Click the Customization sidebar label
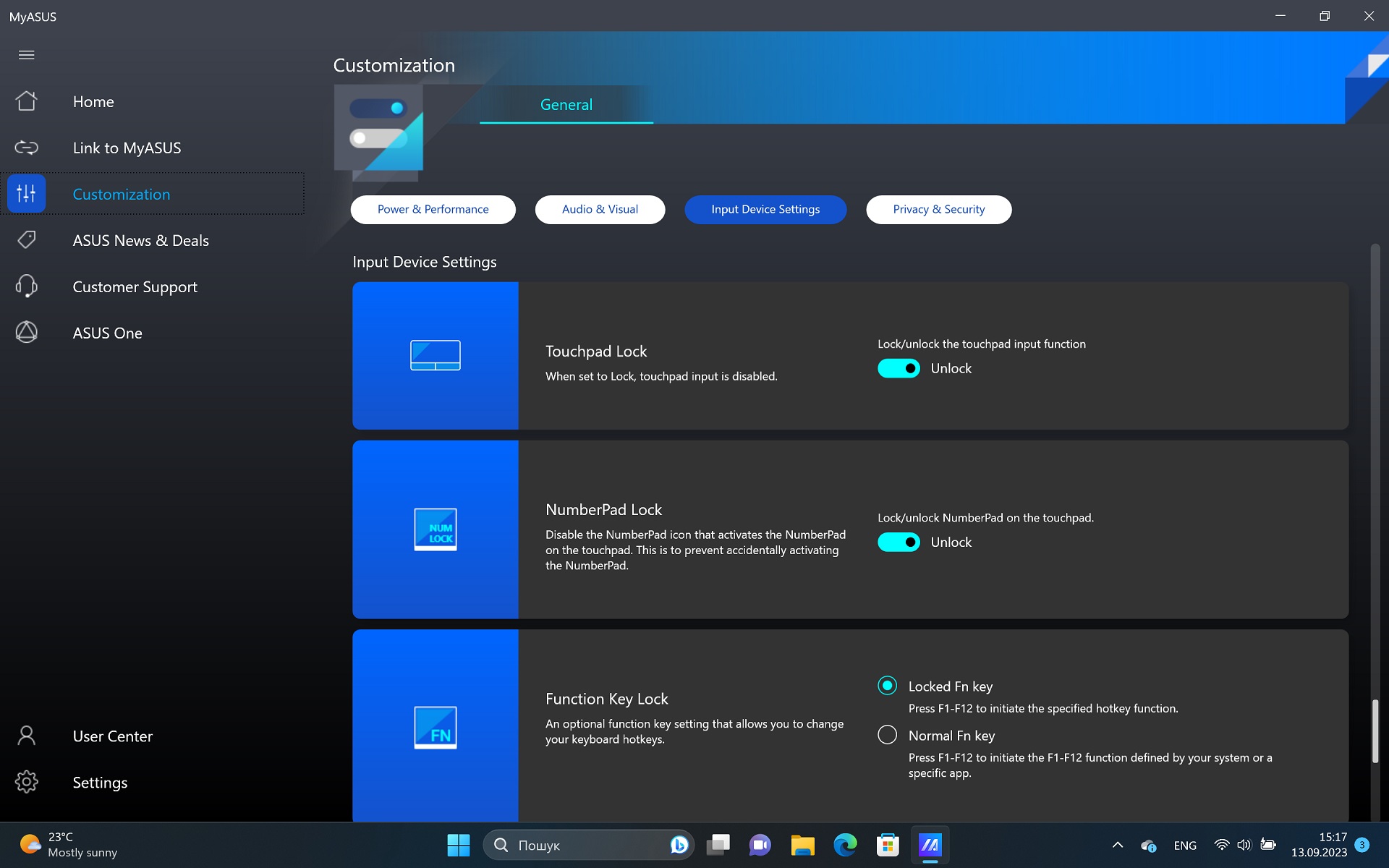The width and height of the screenshot is (1389, 868). coord(122,195)
